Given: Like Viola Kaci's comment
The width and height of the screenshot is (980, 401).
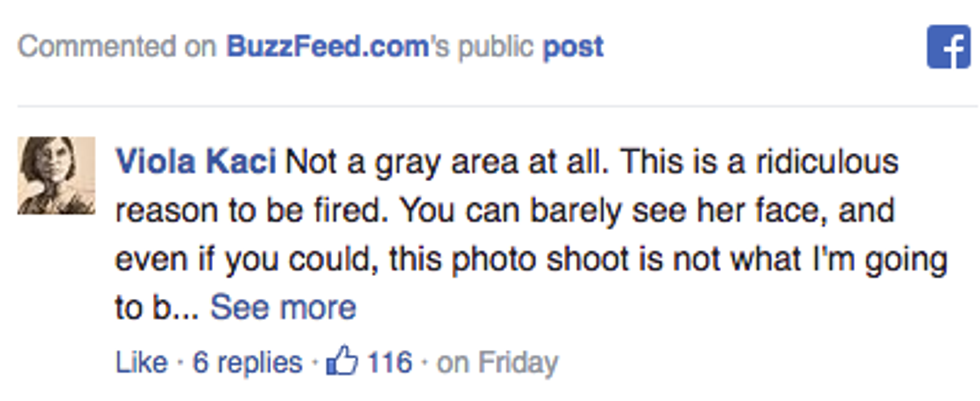Looking at the screenshot, I should (x=141, y=362).
